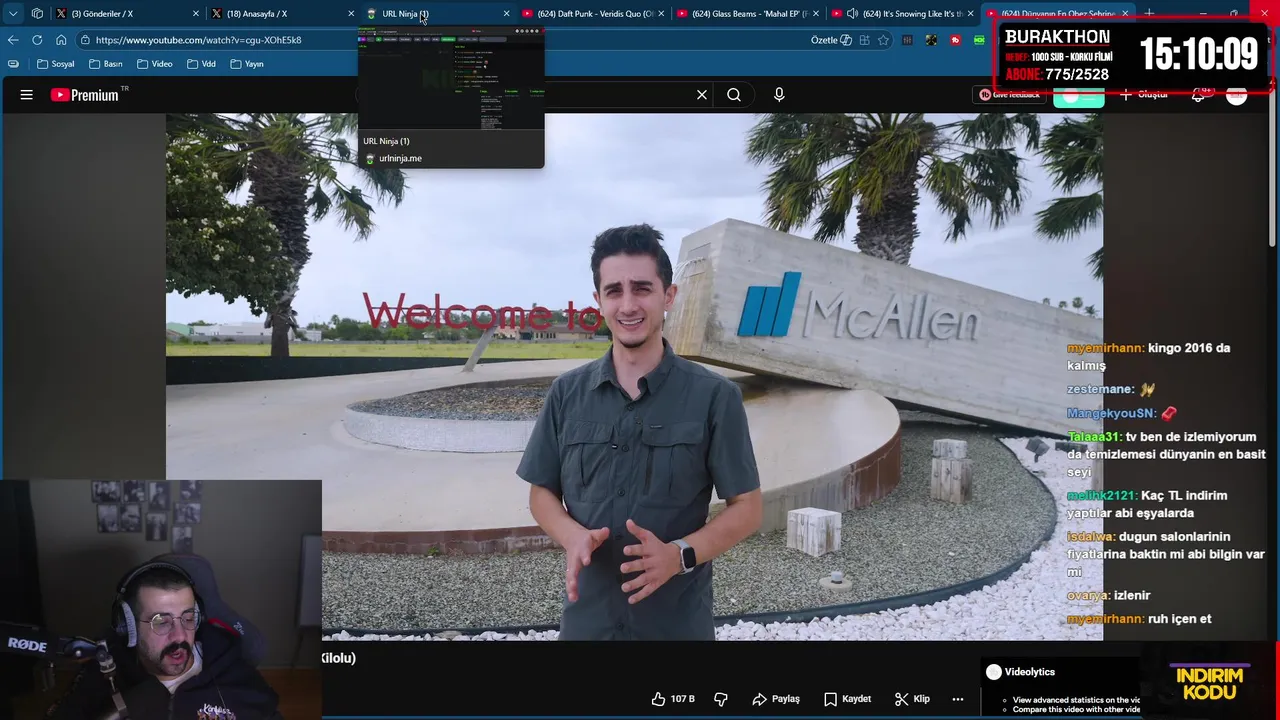Open the Videolytics panel header
1280x720 pixels.
[x=1020, y=672]
